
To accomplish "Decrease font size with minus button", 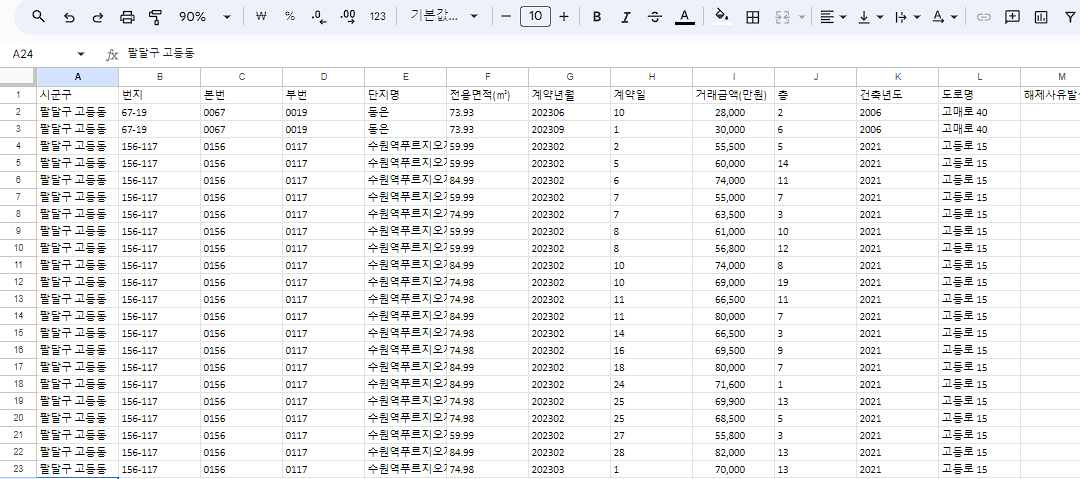I will (506, 17).
